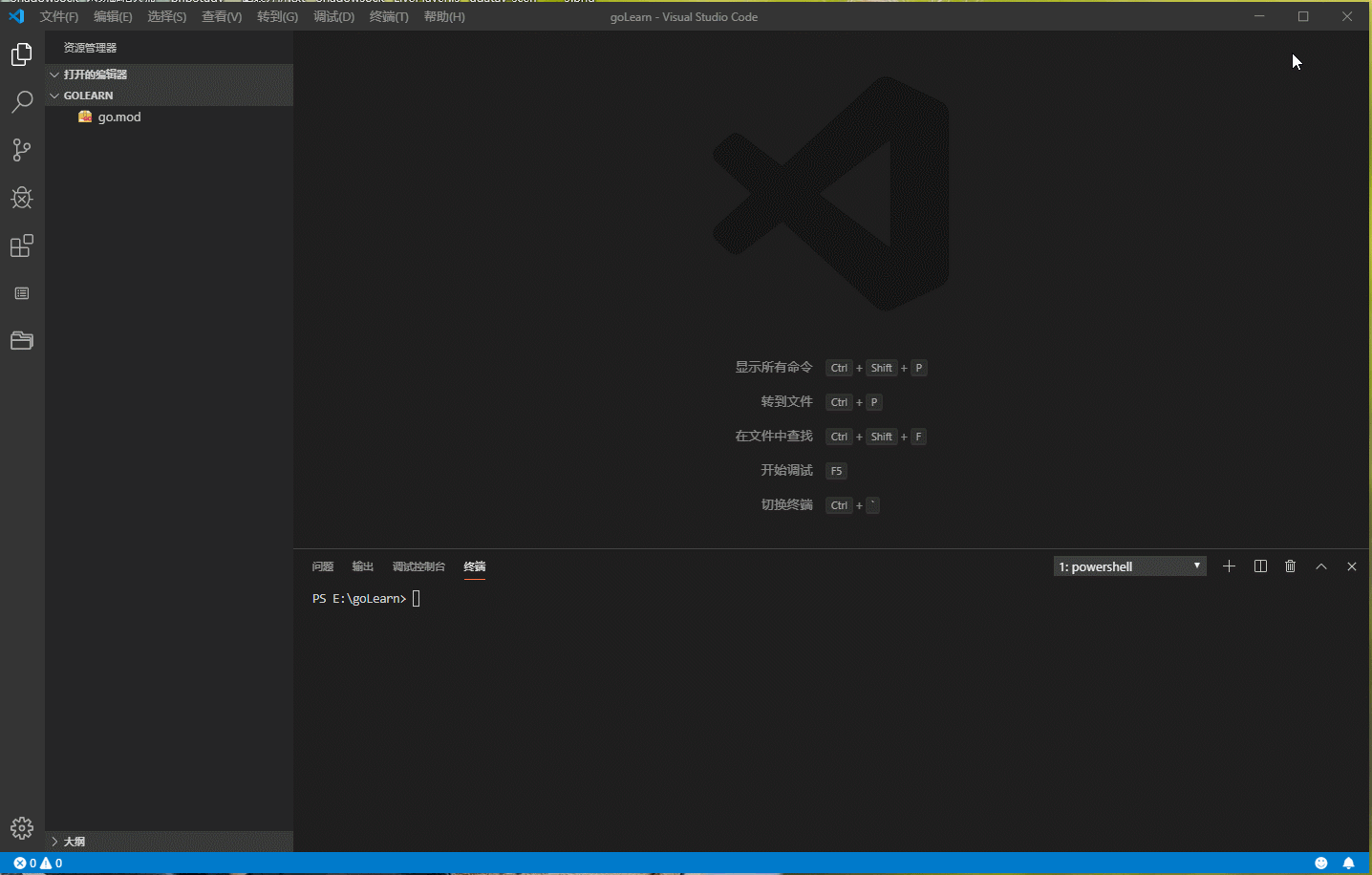Switch to the 输出 panel tab
Image resolution: width=1372 pixels, height=875 pixels.
click(x=363, y=566)
